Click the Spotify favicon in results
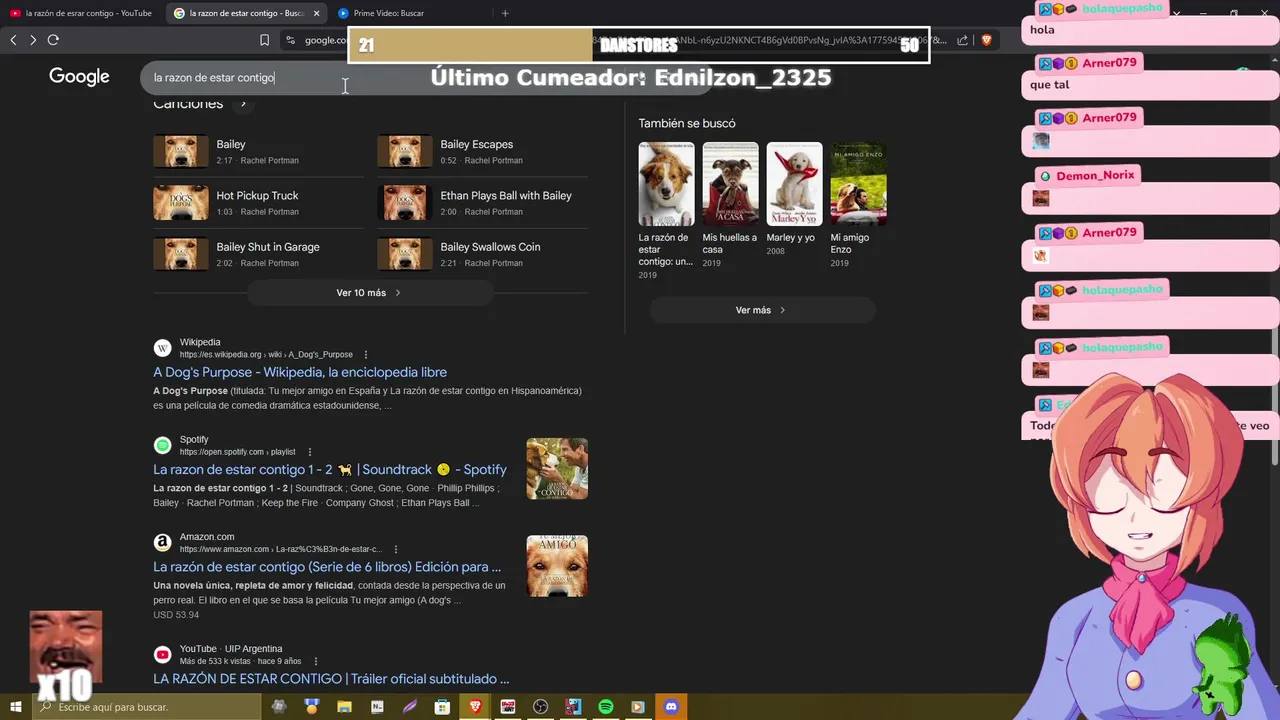The width and height of the screenshot is (1280, 720). coord(162,445)
